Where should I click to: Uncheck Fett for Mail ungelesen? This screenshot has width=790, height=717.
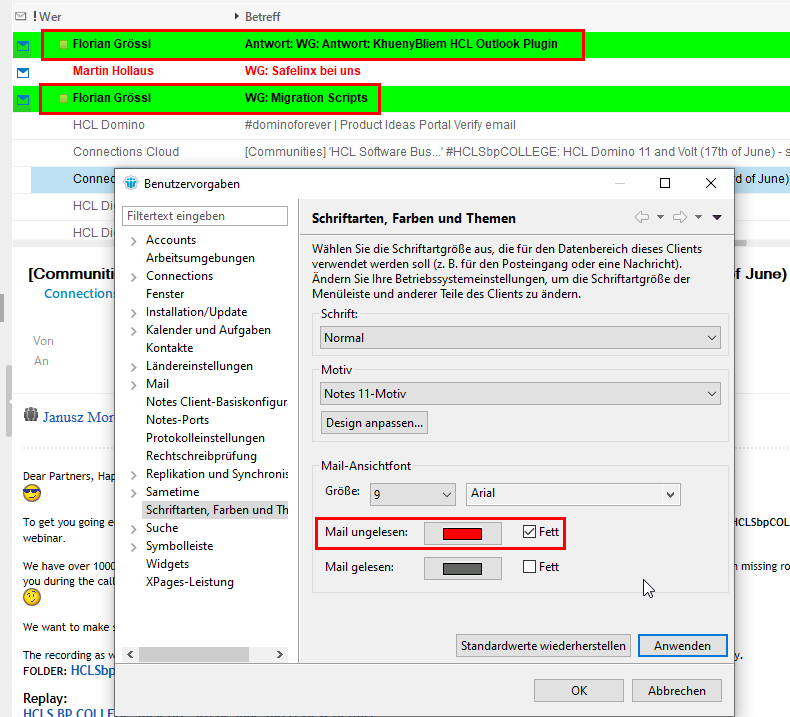tap(529, 533)
